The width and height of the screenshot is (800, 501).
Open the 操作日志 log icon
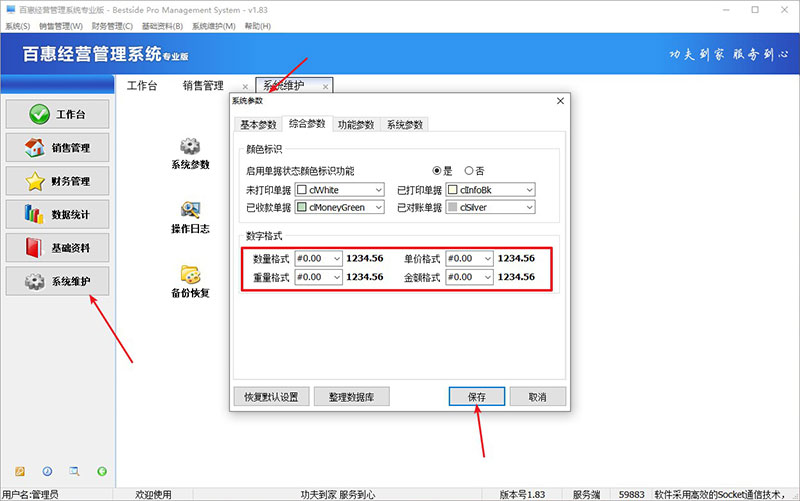[x=190, y=211]
